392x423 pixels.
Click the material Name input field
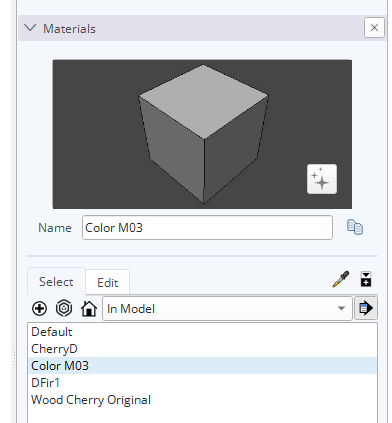point(207,228)
